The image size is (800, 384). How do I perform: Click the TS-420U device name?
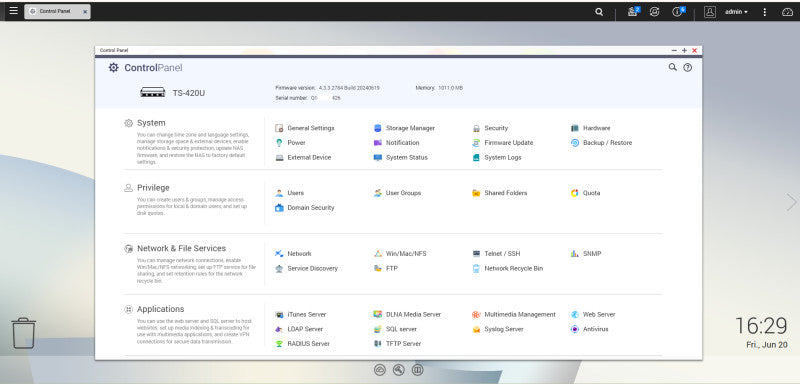click(x=188, y=93)
